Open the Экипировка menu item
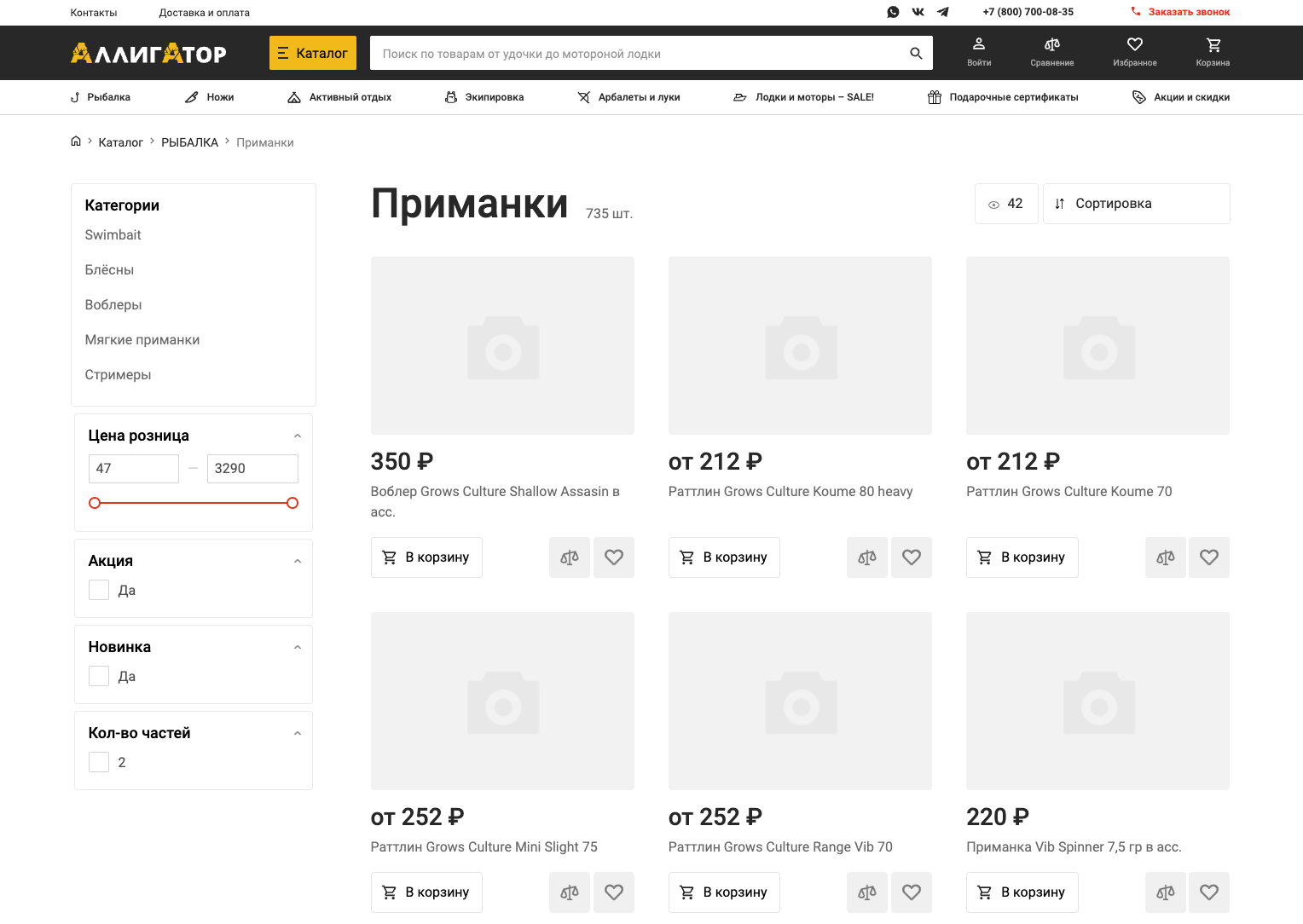1303x924 pixels. tap(484, 97)
